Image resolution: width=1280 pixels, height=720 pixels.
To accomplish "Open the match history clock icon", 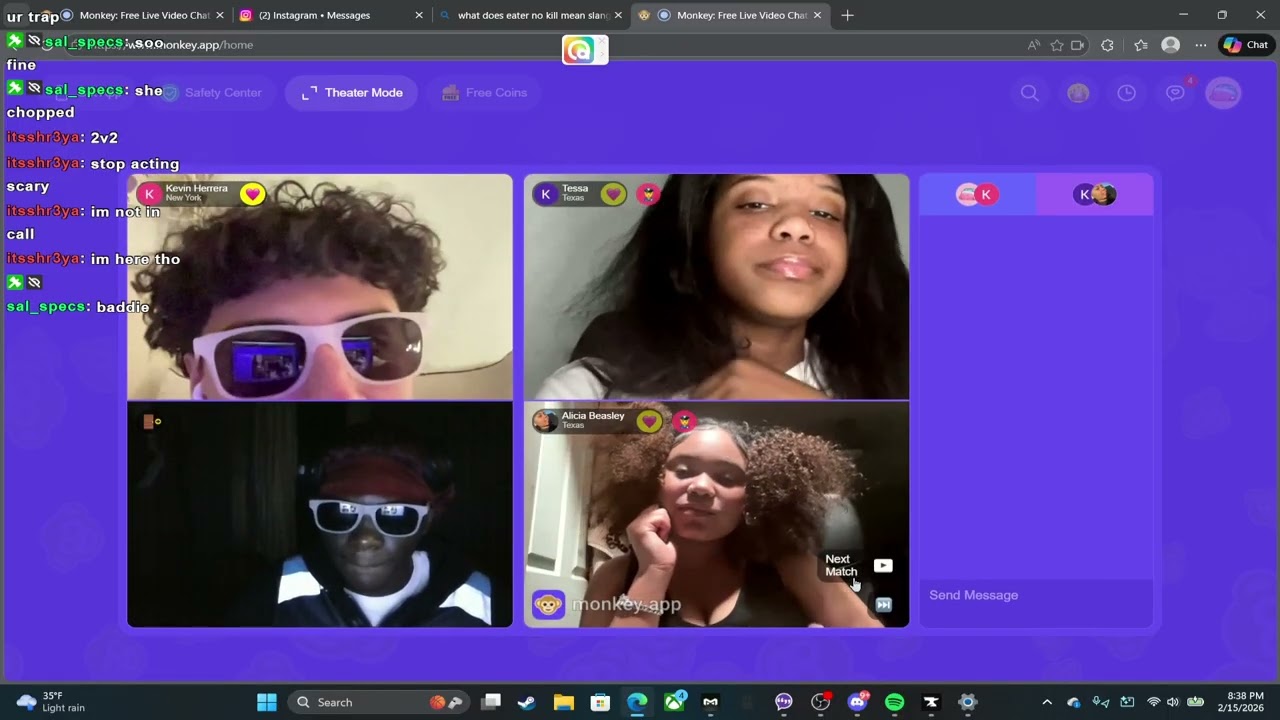I will [1127, 93].
